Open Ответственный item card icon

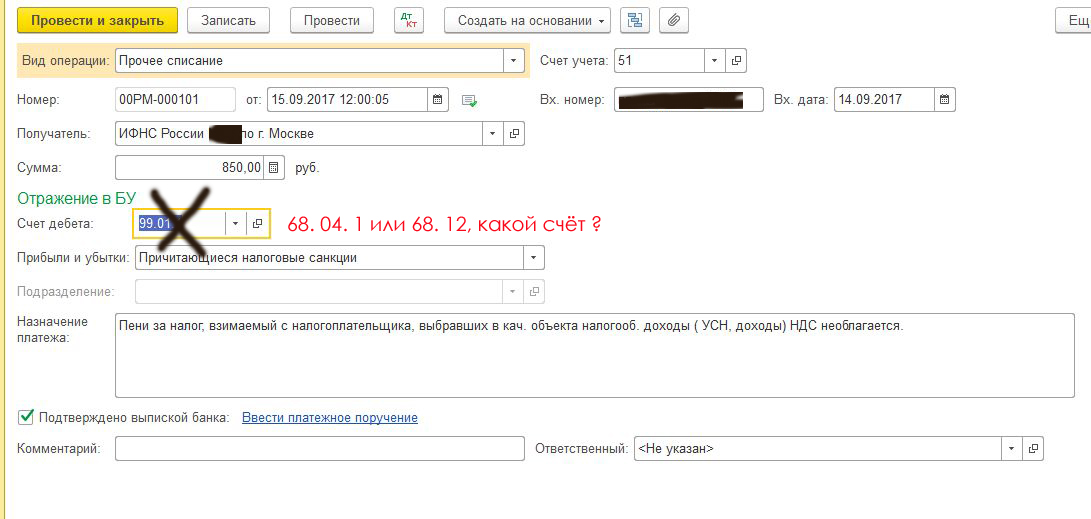click(x=1033, y=448)
